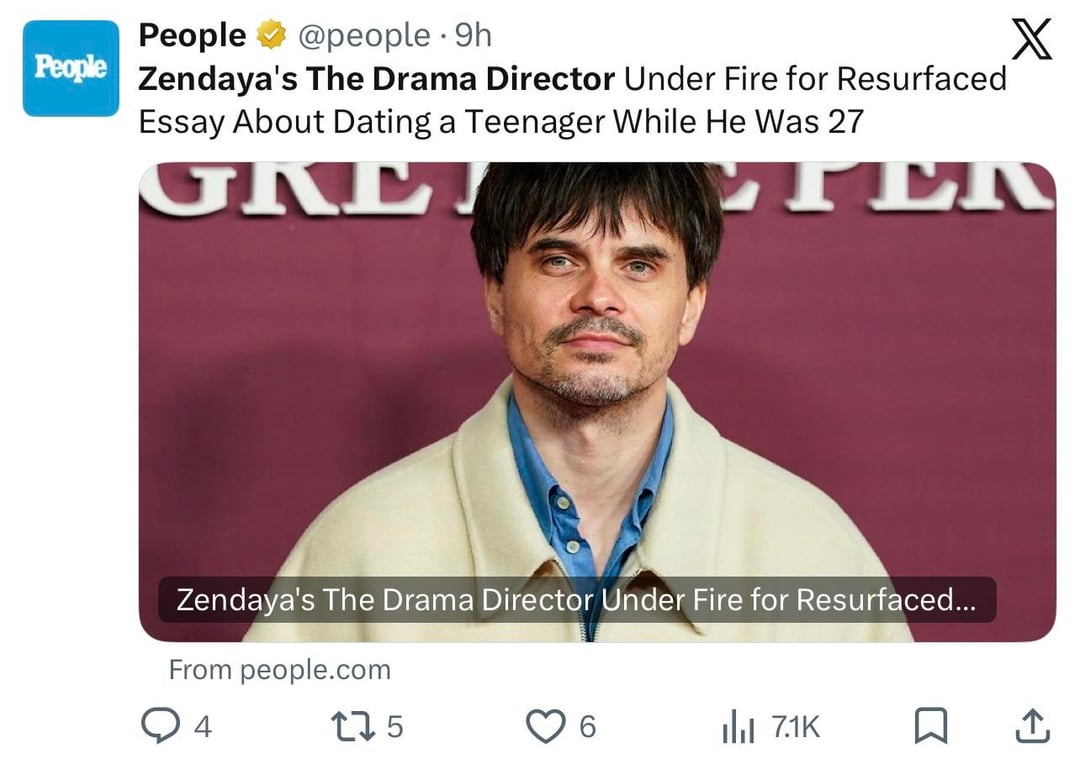Image resolution: width=1080 pixels, height=764 pixels.
Task: Open the "From people.com" source link
Action: [x=279, y=669]
